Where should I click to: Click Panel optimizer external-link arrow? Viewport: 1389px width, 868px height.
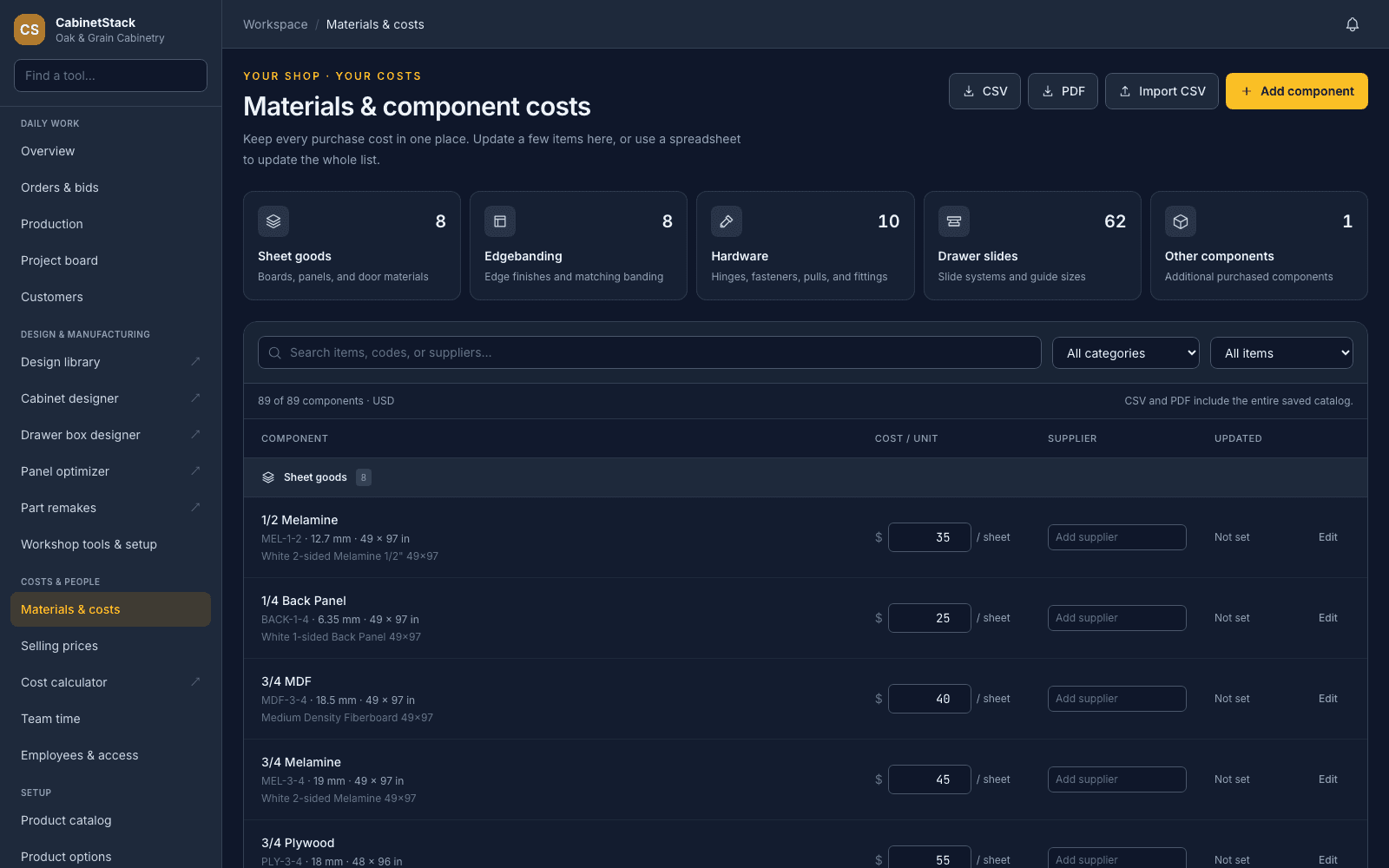tap(195, 470)
